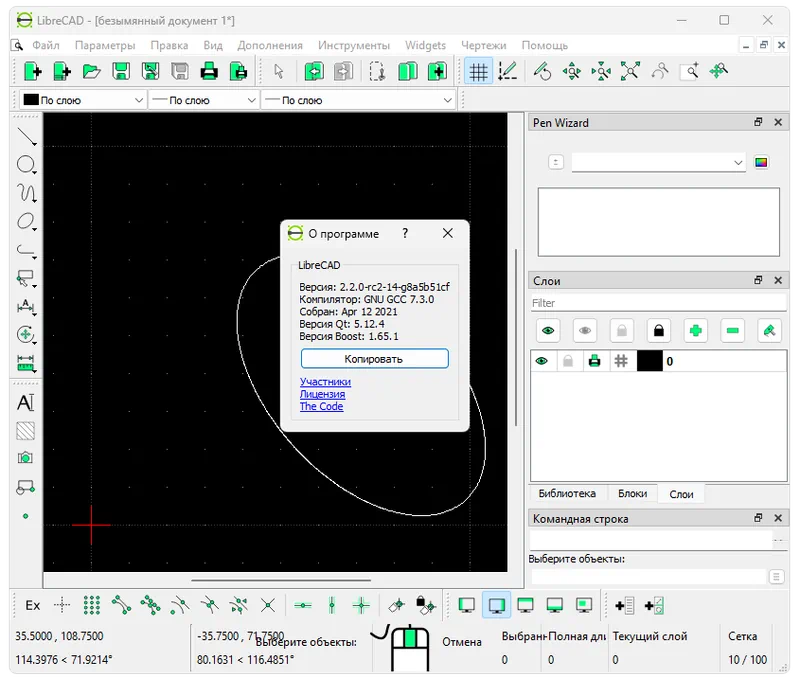This screenshot has width=800, height=679.
Task: Click the Save As icon
Action: (x=151, y=71)
